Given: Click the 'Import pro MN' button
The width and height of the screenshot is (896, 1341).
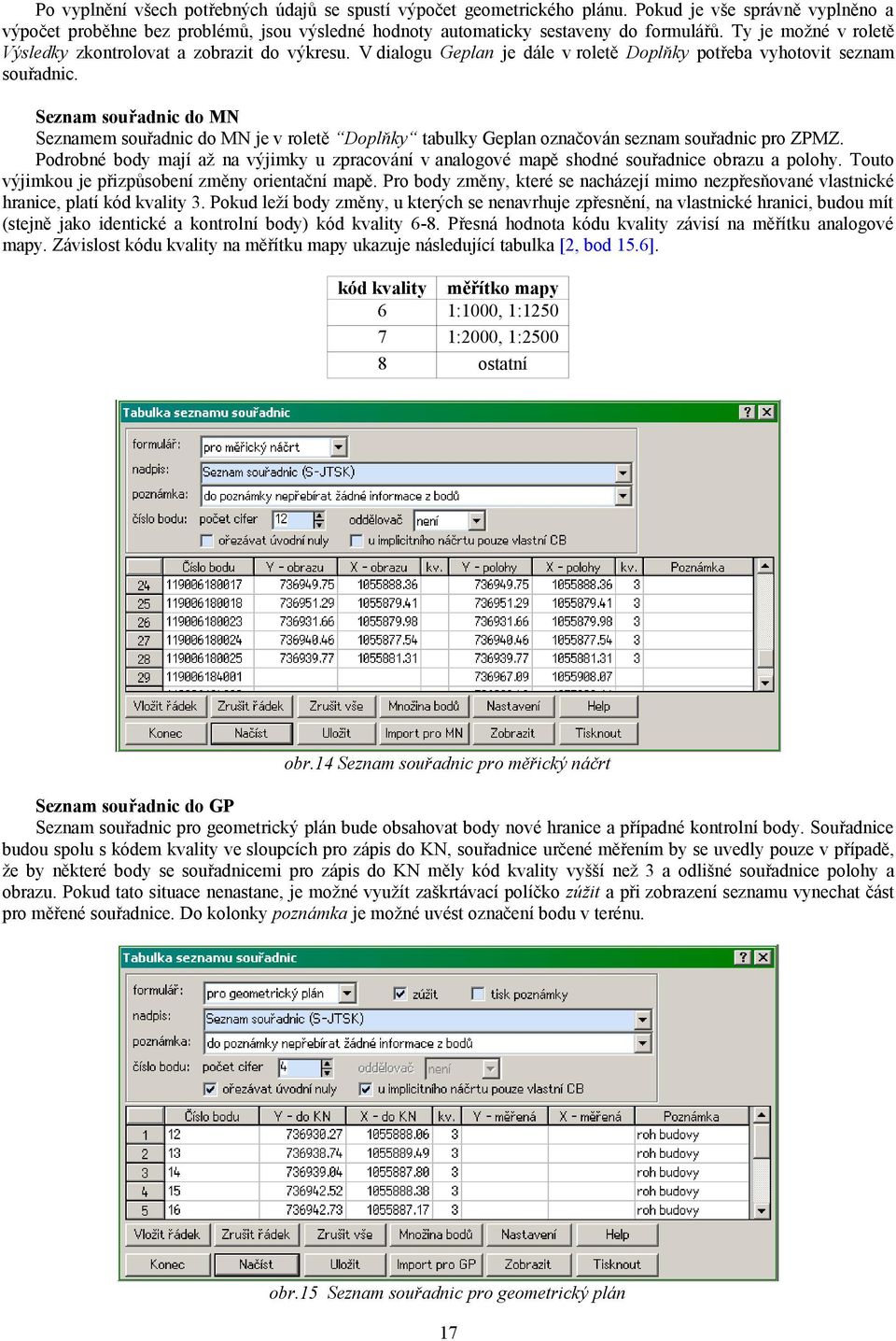Looking at the screenshot, I should click(424, 733).
